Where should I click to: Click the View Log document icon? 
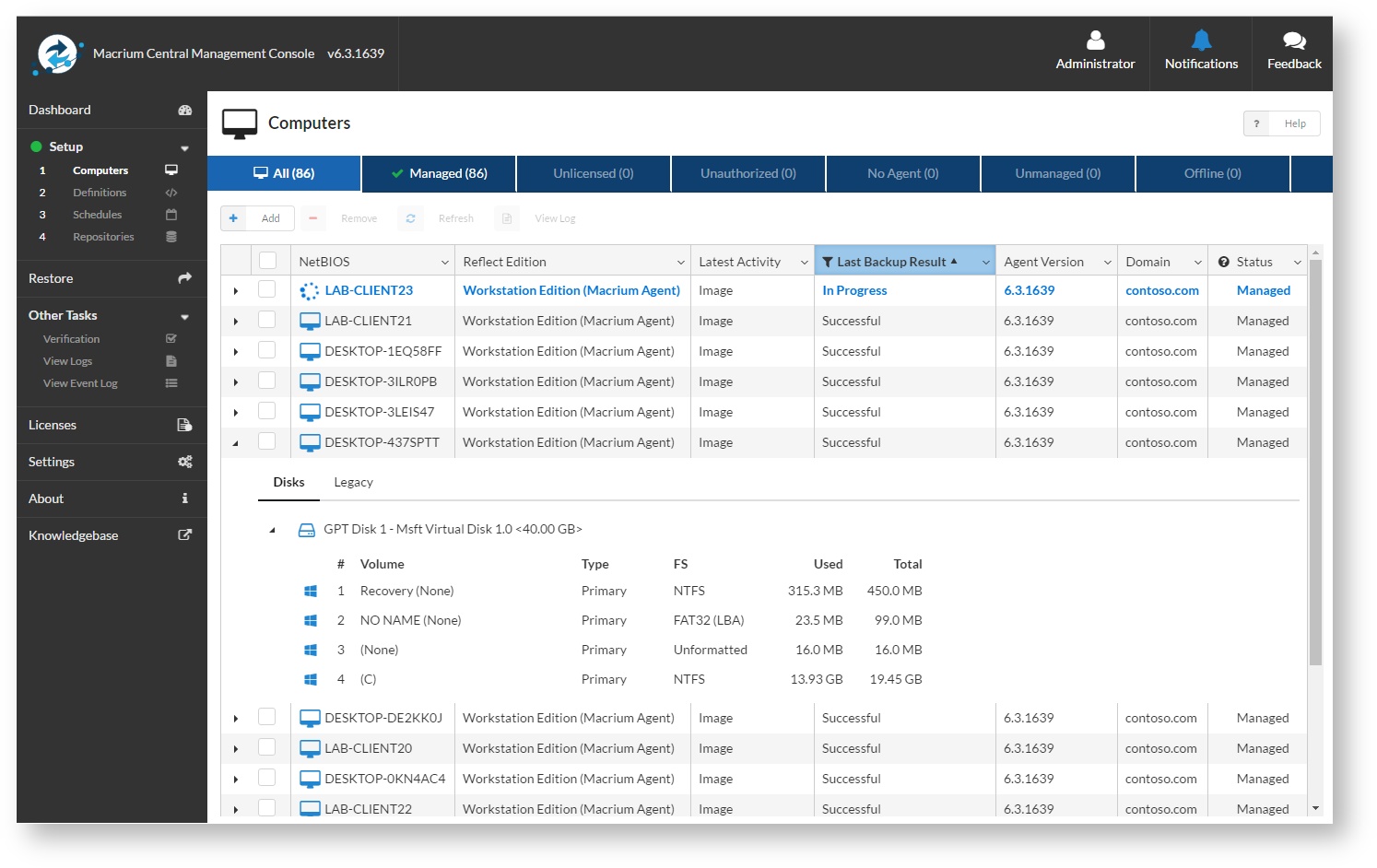coord(507,218)
